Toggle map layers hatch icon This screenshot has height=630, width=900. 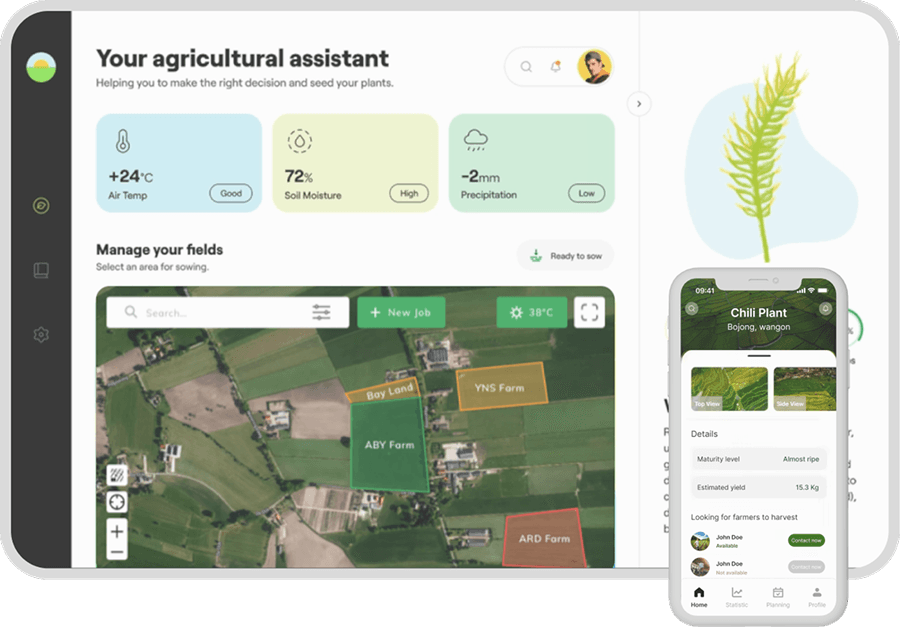point(117,476)
